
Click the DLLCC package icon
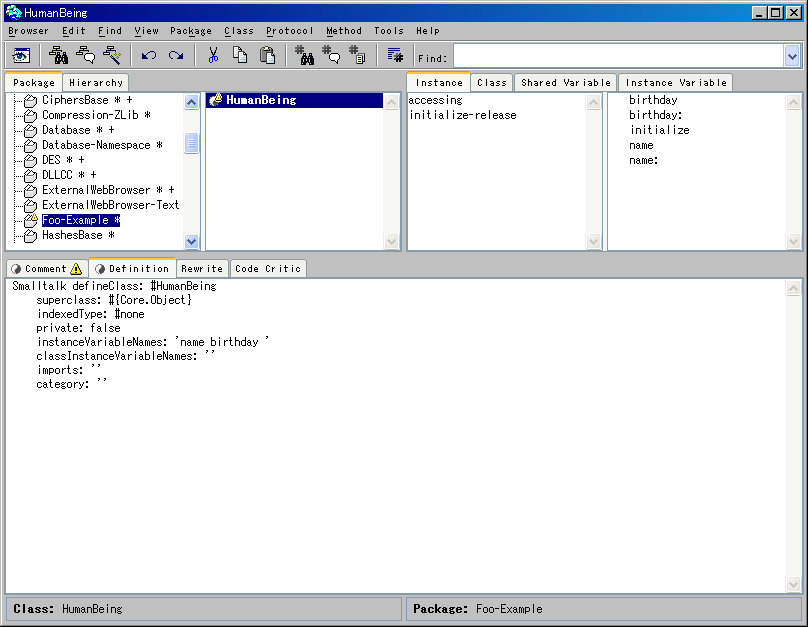pyautogui.click(x=30, y=175)
